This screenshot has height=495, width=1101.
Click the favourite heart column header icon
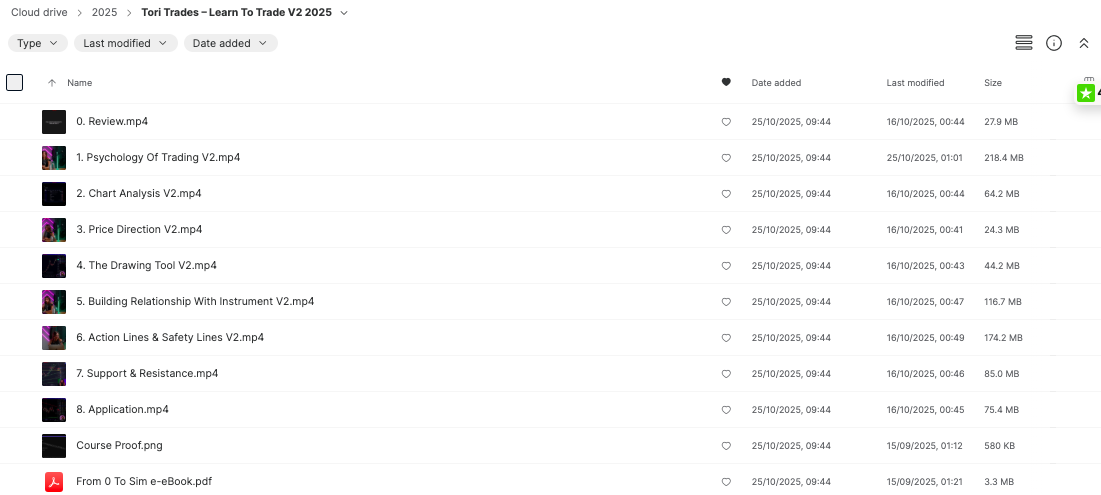click(726, 83)
